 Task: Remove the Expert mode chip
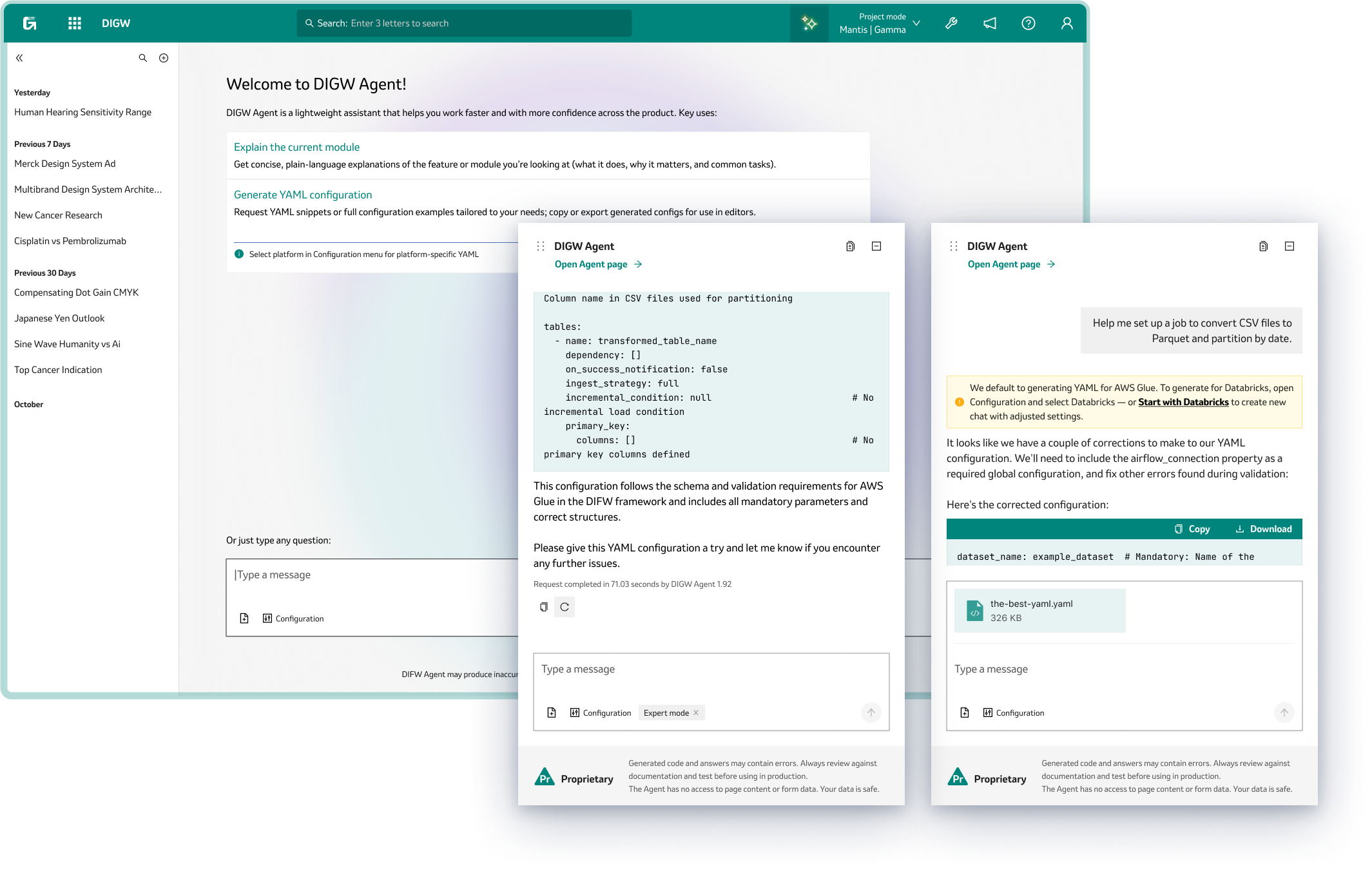[x=696, y=713]
